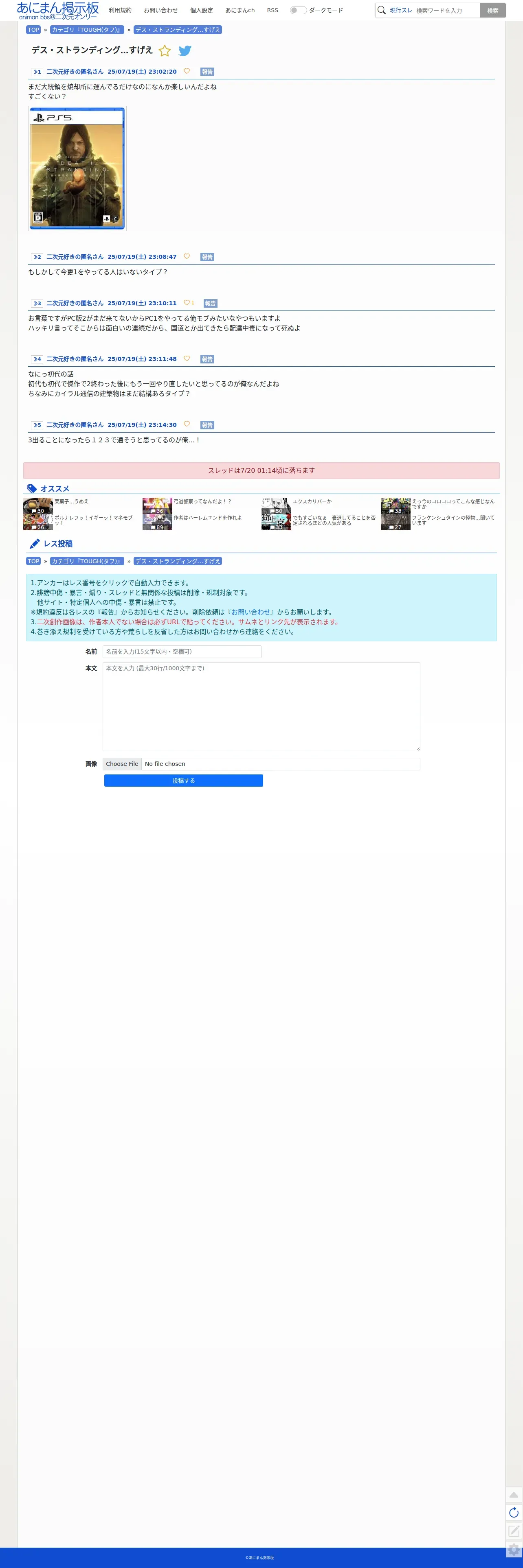This screenshot has width=523, height=1568.
Task: Click 『お問い合わせ』 link in posting rules
Action: tap(251, 612)
